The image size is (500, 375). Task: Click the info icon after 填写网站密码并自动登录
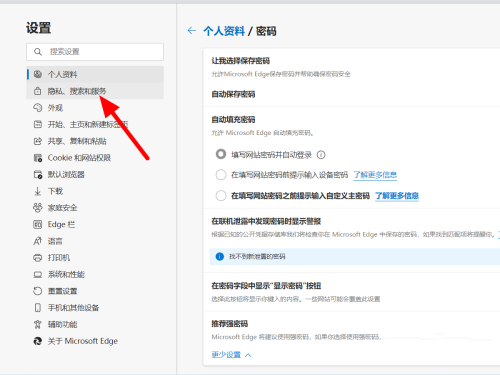coord(321,155)
